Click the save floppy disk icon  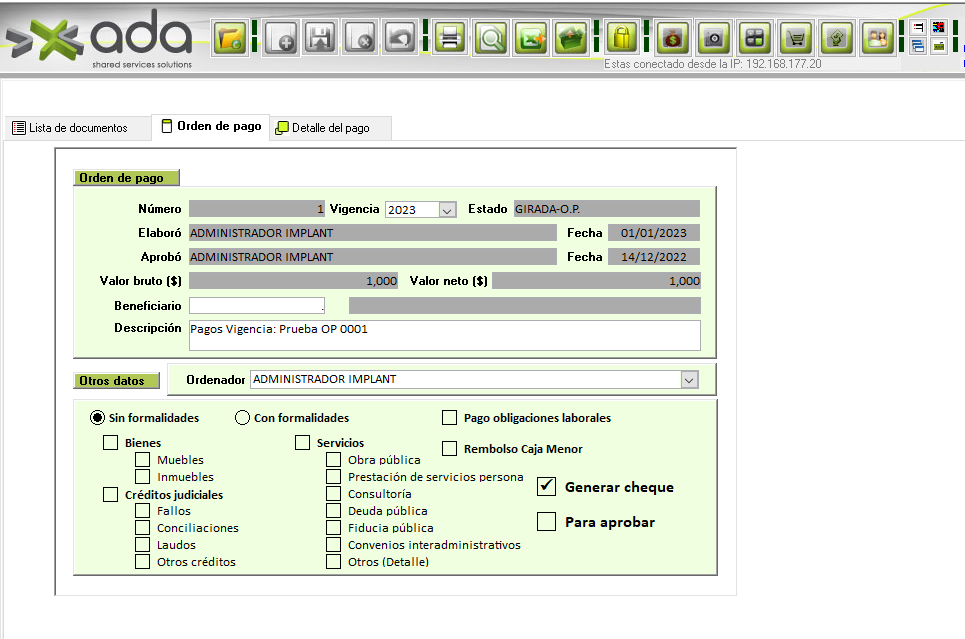point(320,40)
